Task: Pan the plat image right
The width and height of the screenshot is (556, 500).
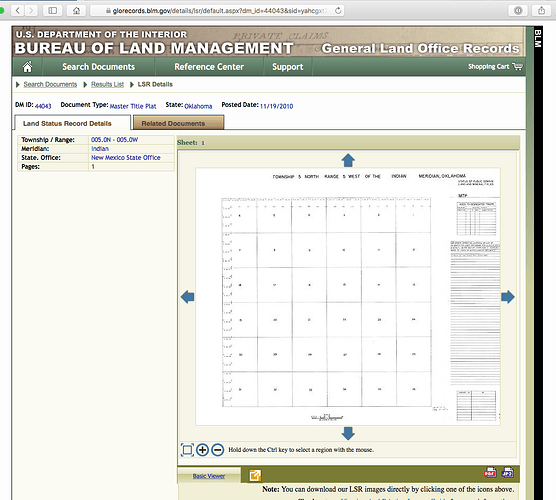Action: (x=508, y=297)
